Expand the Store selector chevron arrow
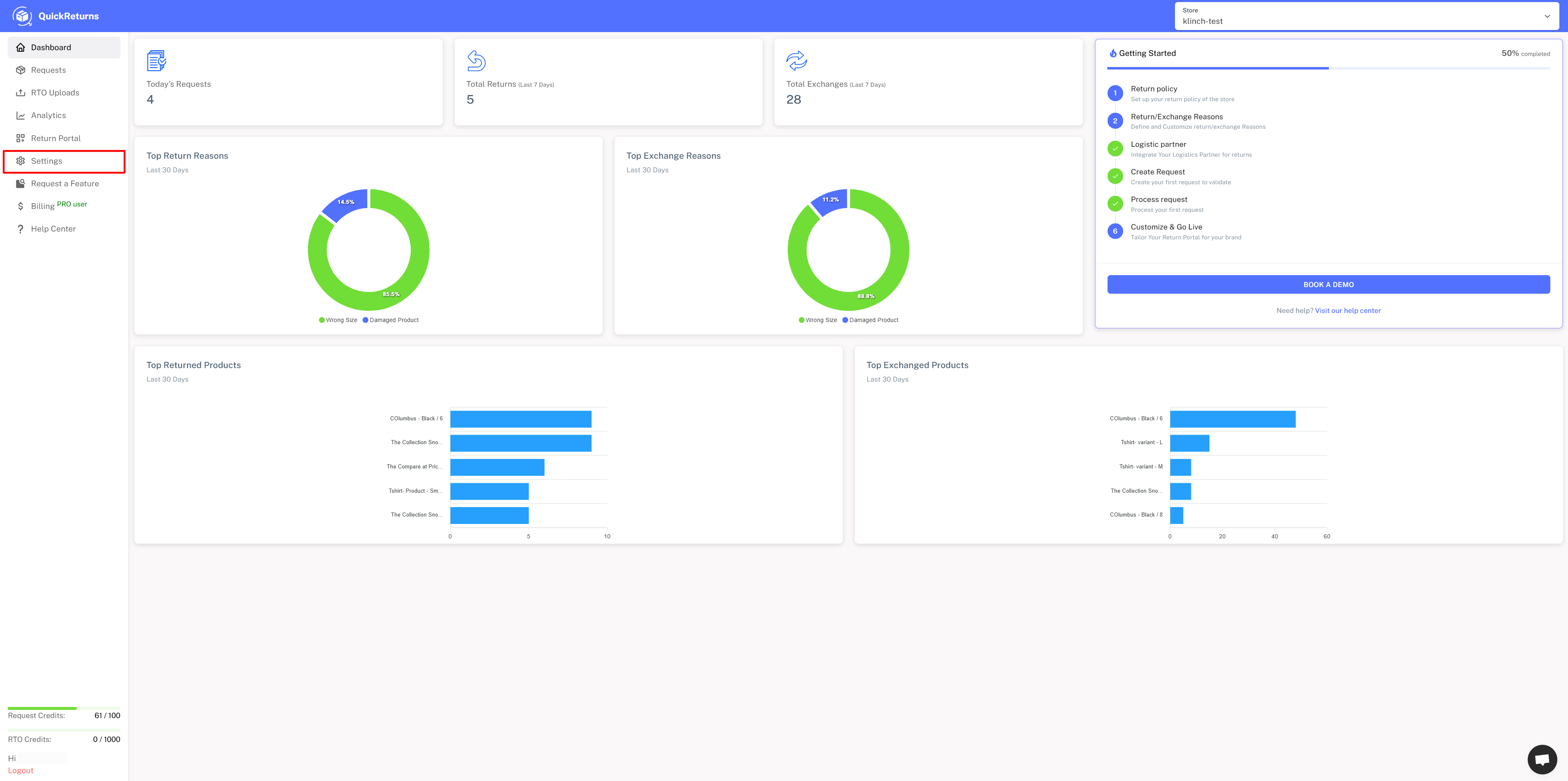 [1547, 16]
